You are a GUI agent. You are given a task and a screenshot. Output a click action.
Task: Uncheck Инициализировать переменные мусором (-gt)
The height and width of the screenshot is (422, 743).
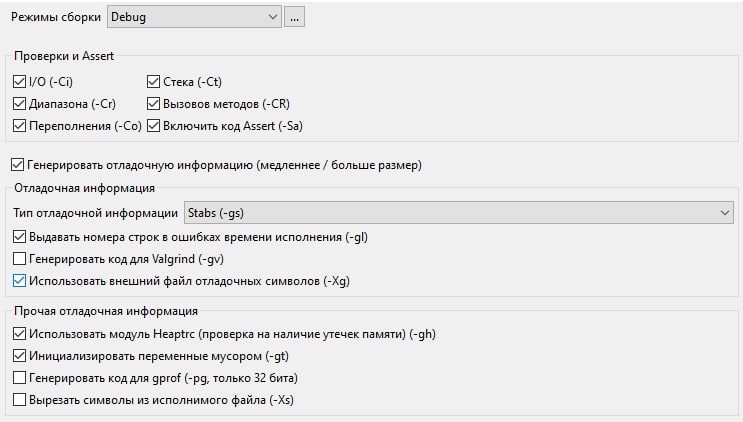[19, 356]
